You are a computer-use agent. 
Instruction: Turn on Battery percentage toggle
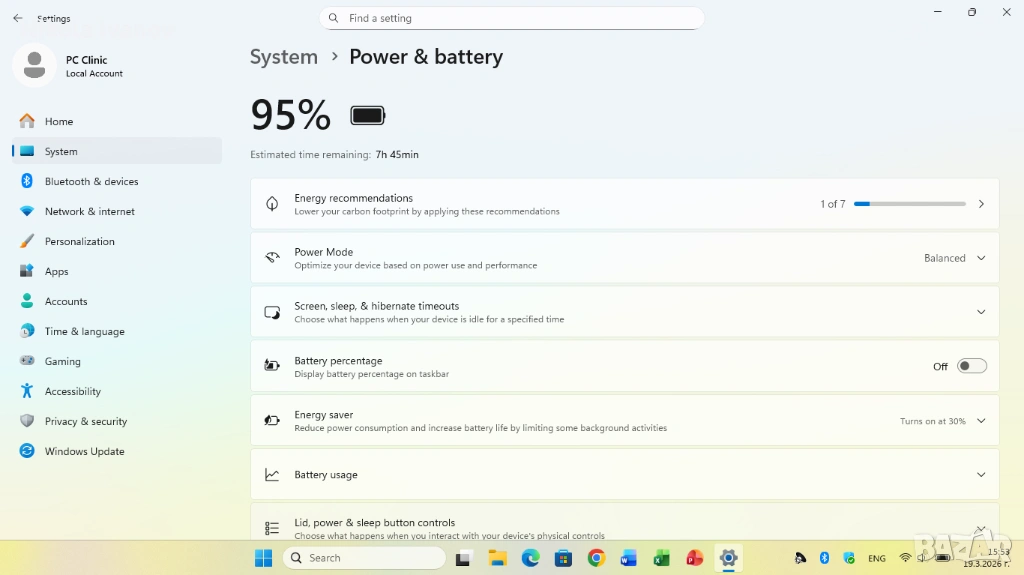[971, 366]
